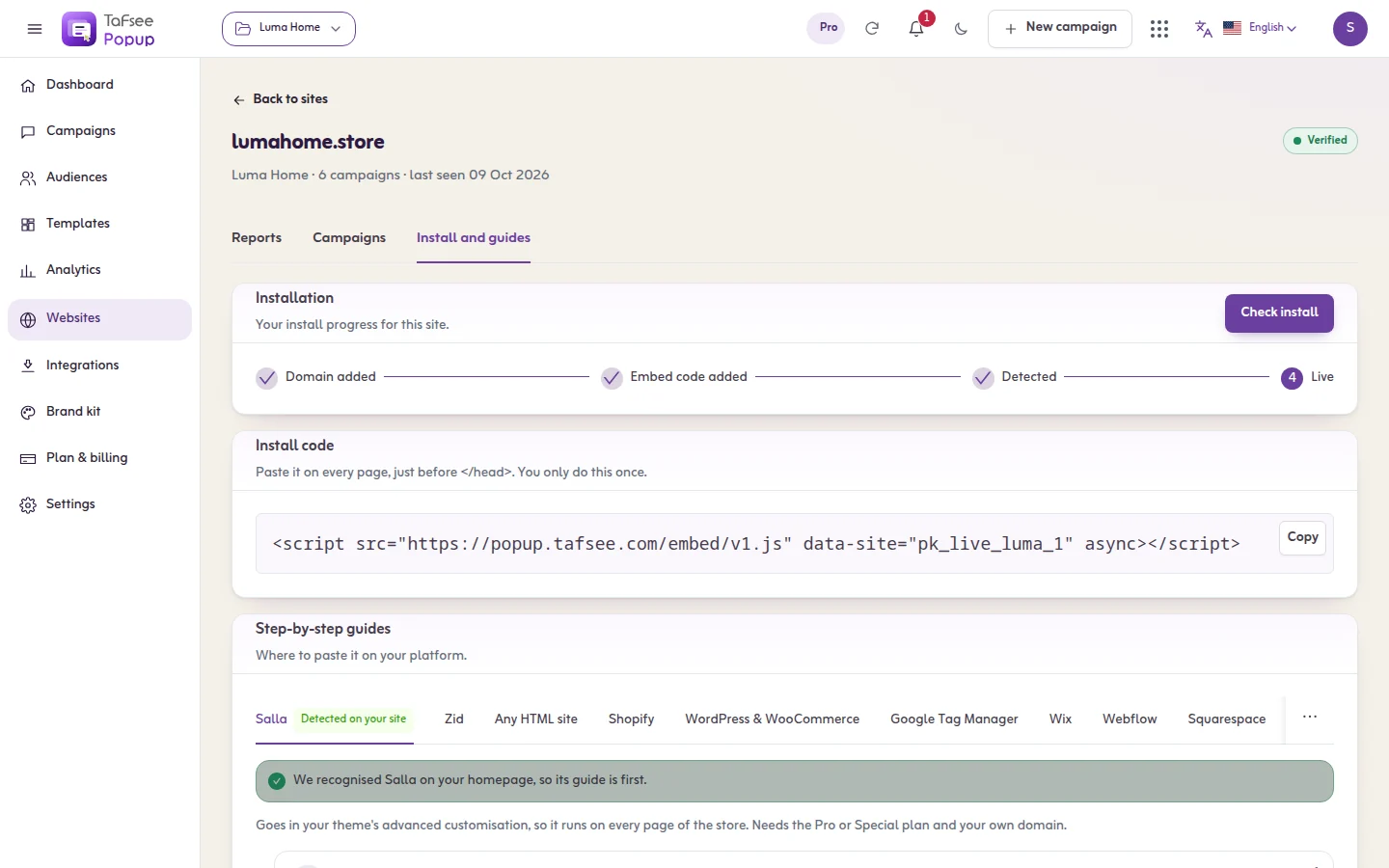This screenshot has width=1389, height=868.
Task: Click the translate icon
Action: (x=1203, y=29)
